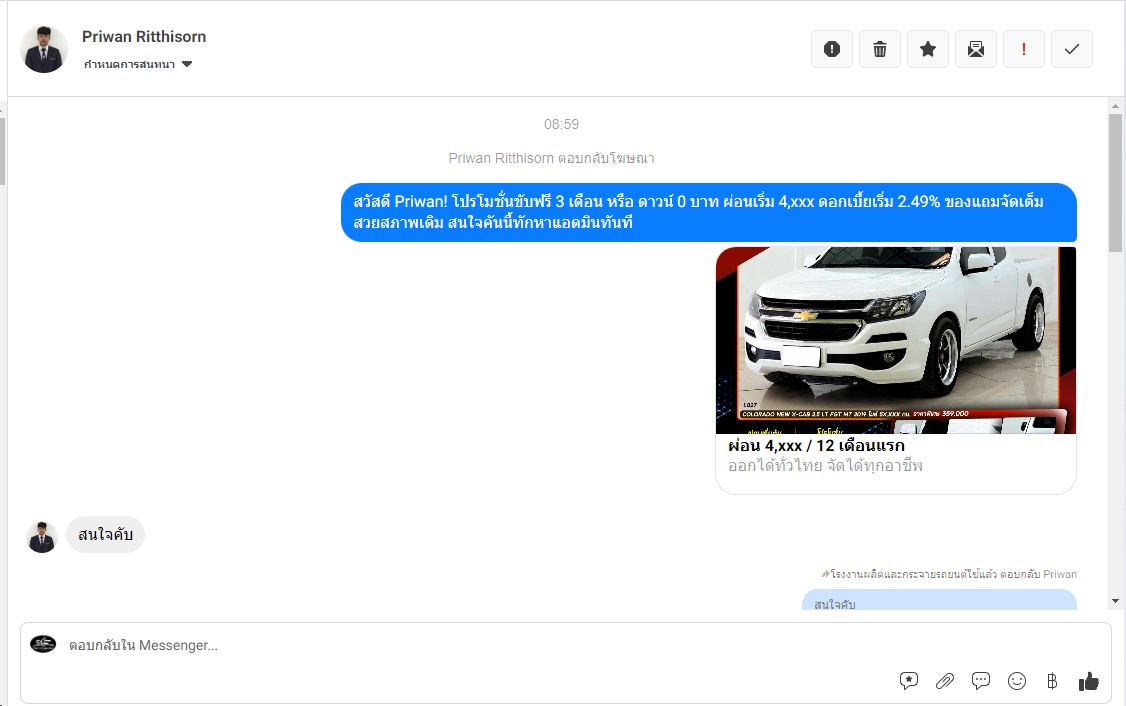Send a thumbs-up like
The width and height of the screenshot is (1126, 706).
[1089, 681]
